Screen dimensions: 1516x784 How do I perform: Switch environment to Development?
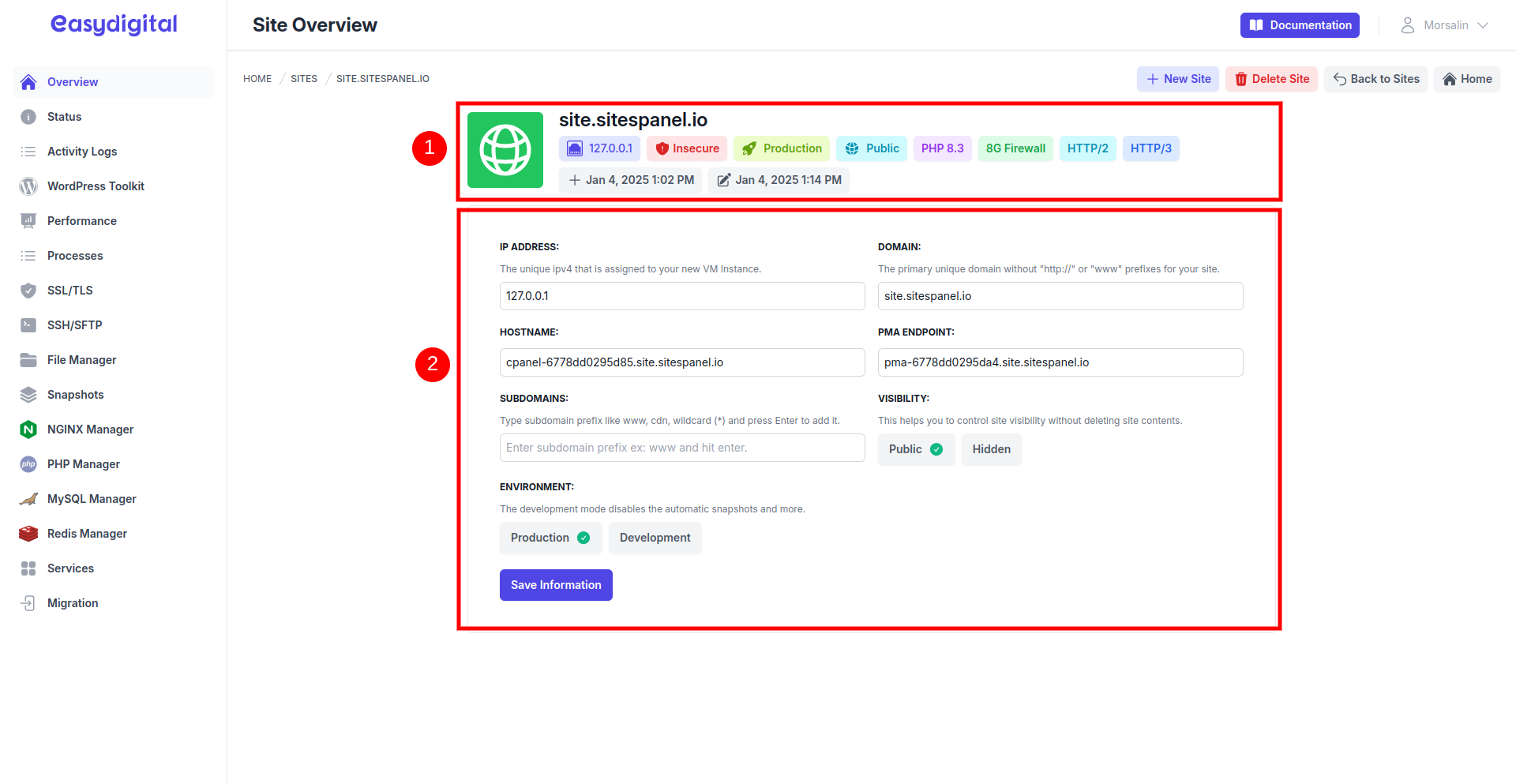pyautogui.click(x=655, y=538)
